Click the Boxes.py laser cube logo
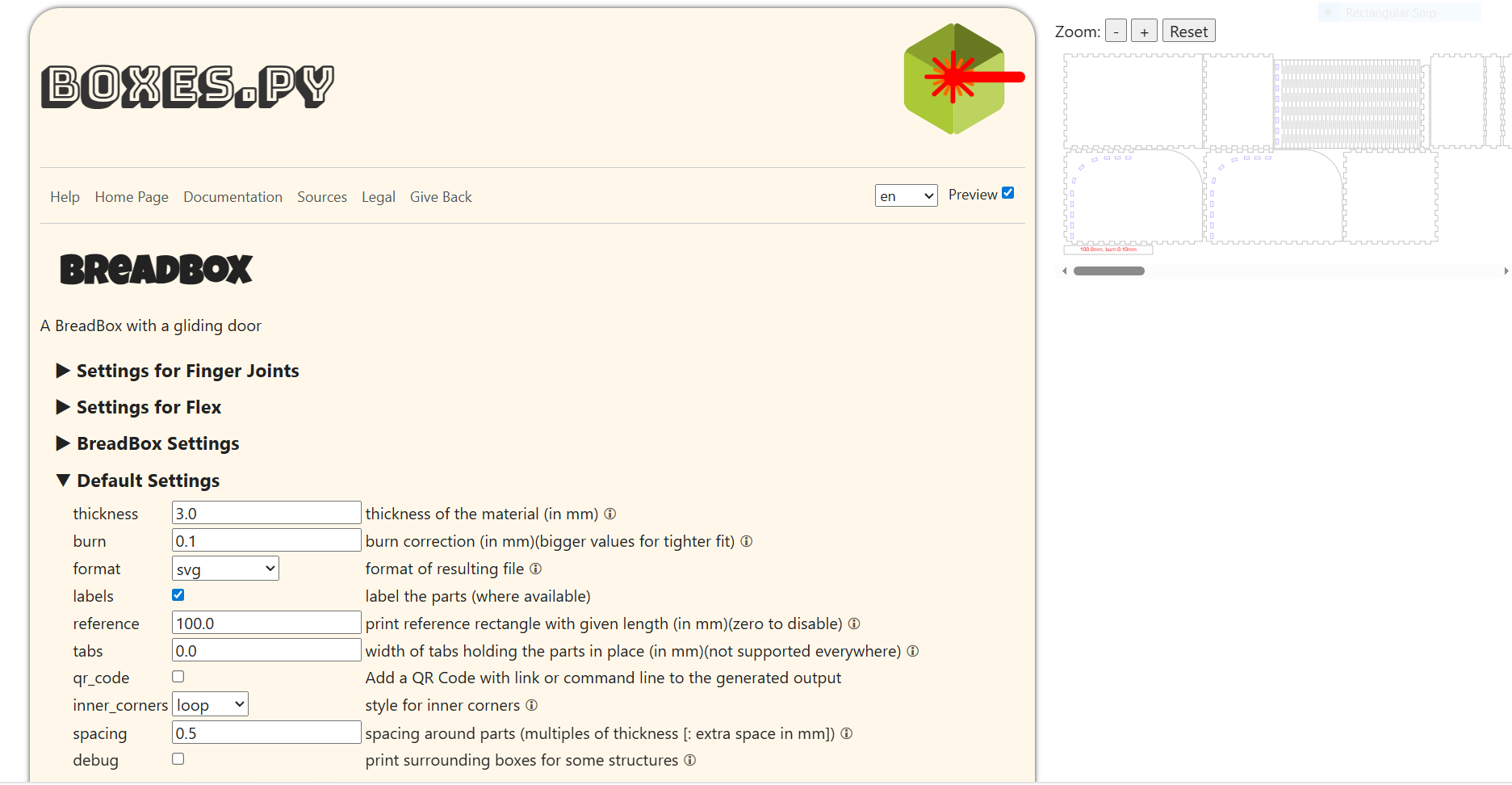This screenshot has width=1512, height=785. [x=955, y=79]
